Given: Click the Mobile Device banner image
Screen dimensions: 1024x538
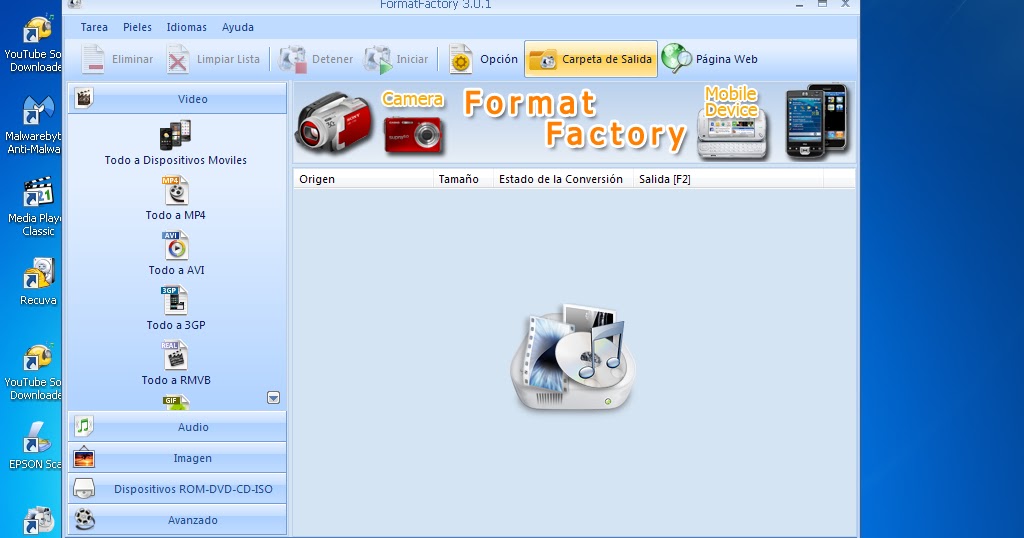Looking at the screenshot, I should (732, 123).
